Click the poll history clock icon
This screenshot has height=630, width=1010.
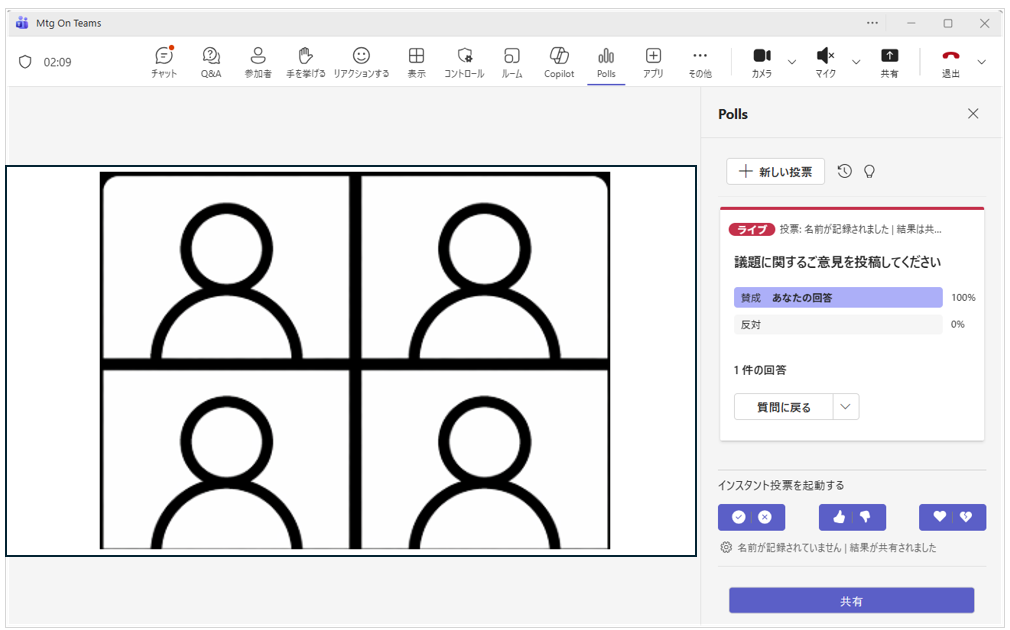coord(845,171)
